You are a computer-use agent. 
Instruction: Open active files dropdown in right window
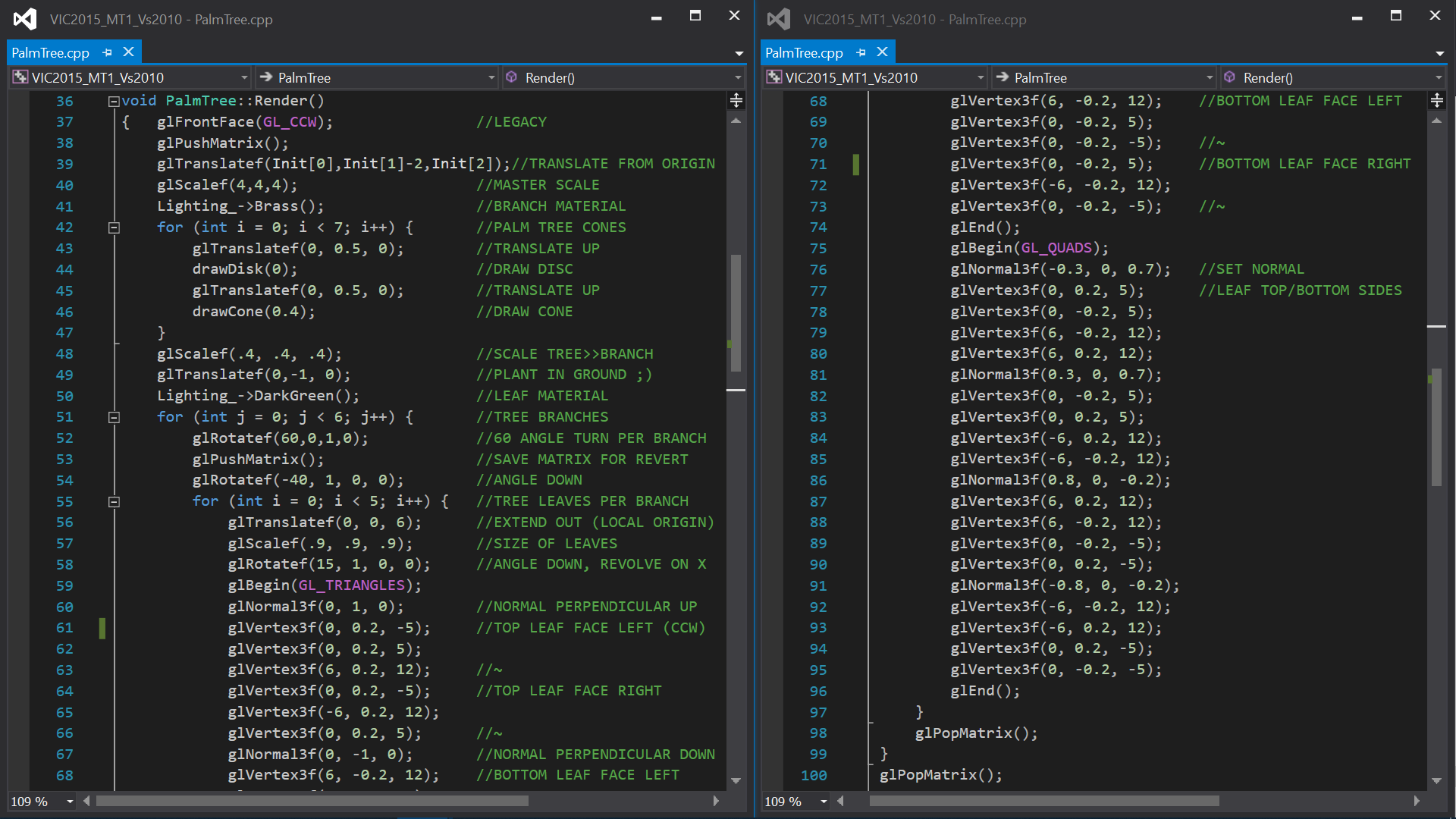tap(1439, 53)
